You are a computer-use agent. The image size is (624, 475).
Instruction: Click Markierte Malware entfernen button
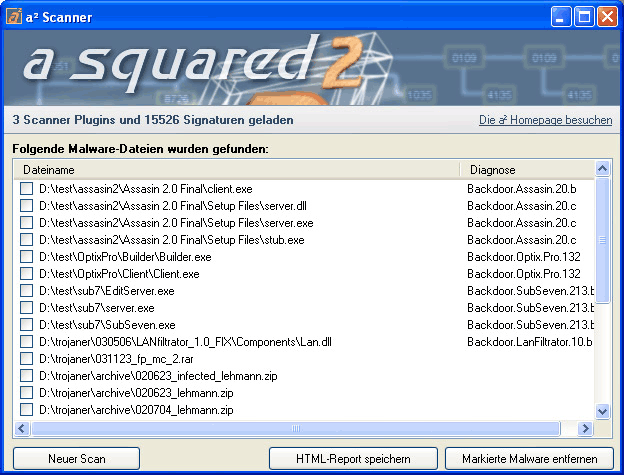click(x=529, y=459)
